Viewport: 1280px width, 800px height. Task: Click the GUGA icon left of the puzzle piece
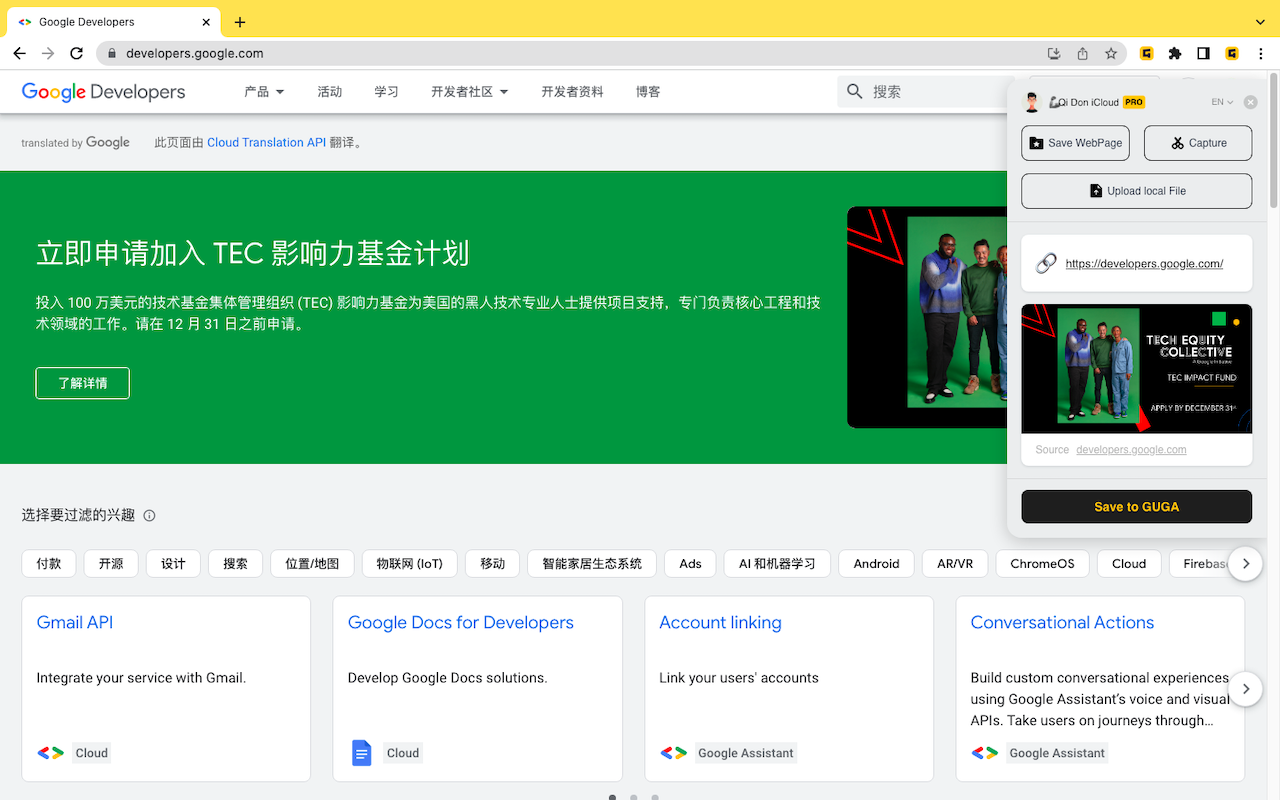tap(1147, 53)
